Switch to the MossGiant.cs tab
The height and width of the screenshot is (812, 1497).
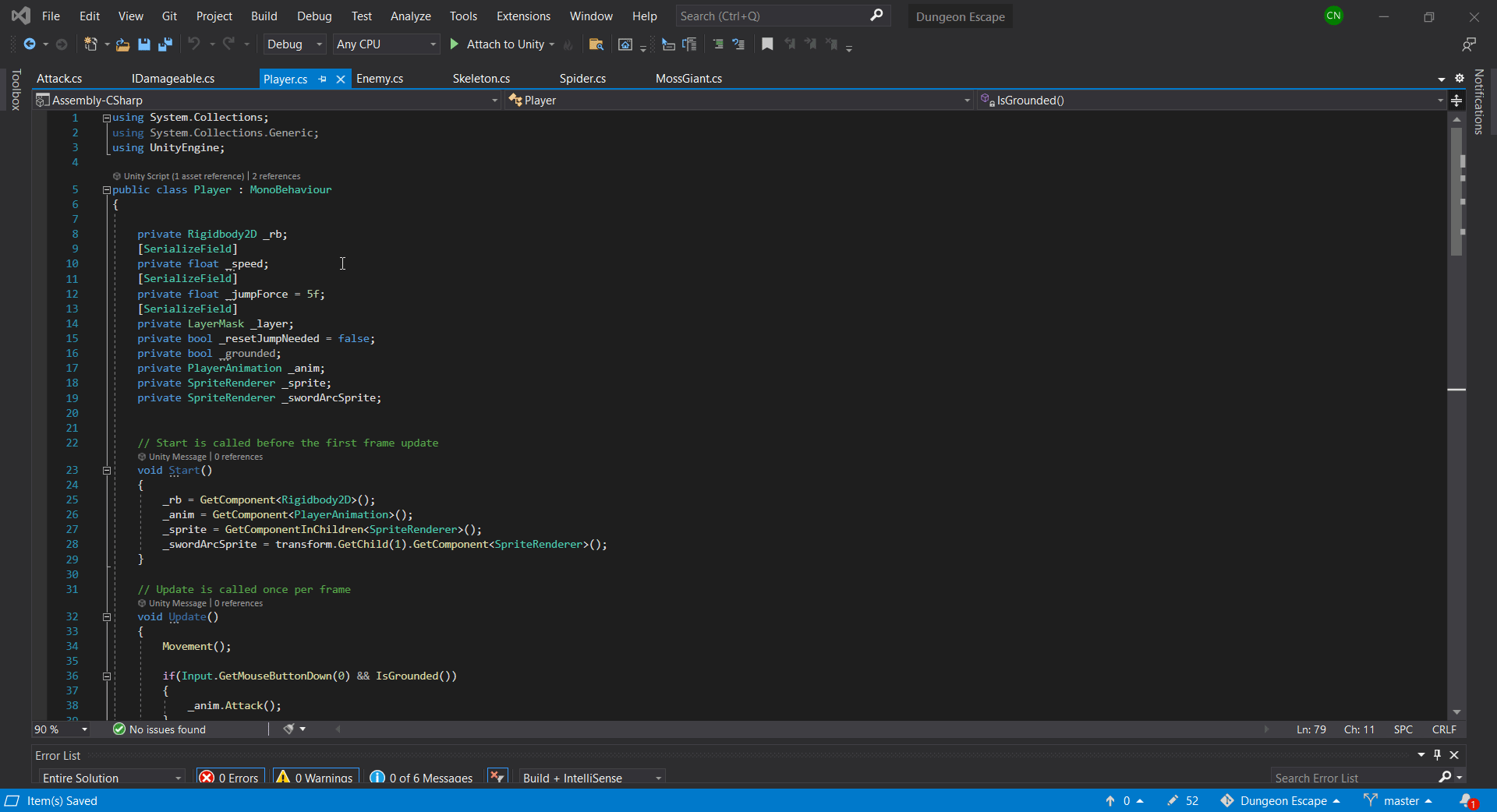pyautogui.click(x=688, y=79)
